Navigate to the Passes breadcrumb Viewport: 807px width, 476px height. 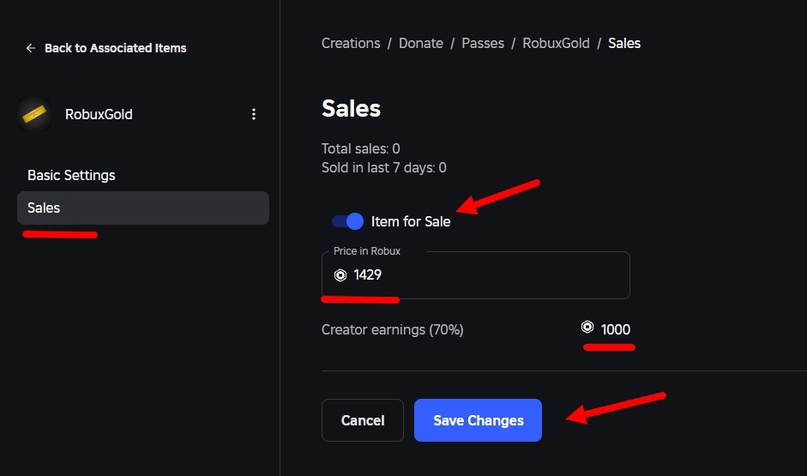click(x=482, y=43)
